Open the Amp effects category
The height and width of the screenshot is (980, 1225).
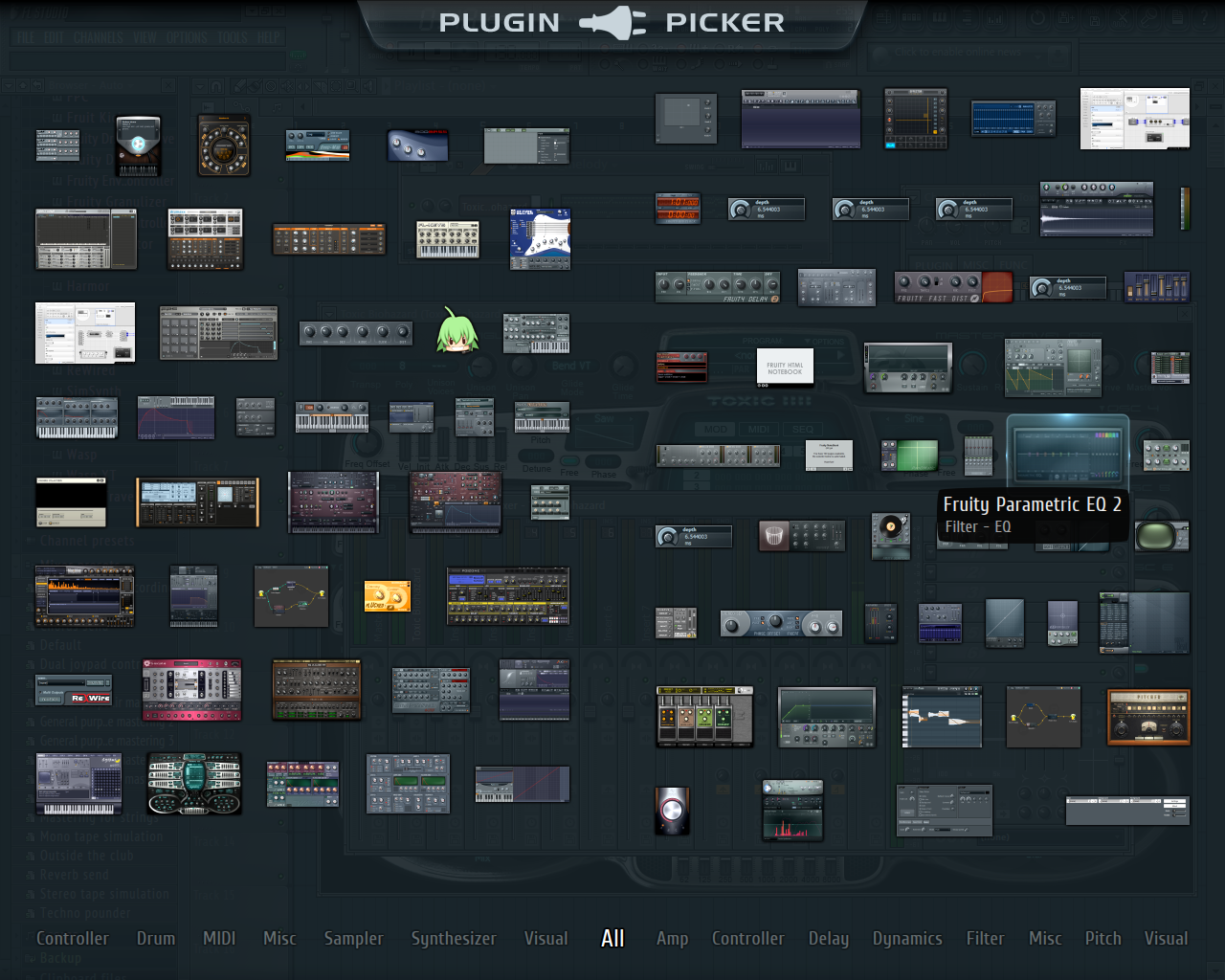point(672,939)
